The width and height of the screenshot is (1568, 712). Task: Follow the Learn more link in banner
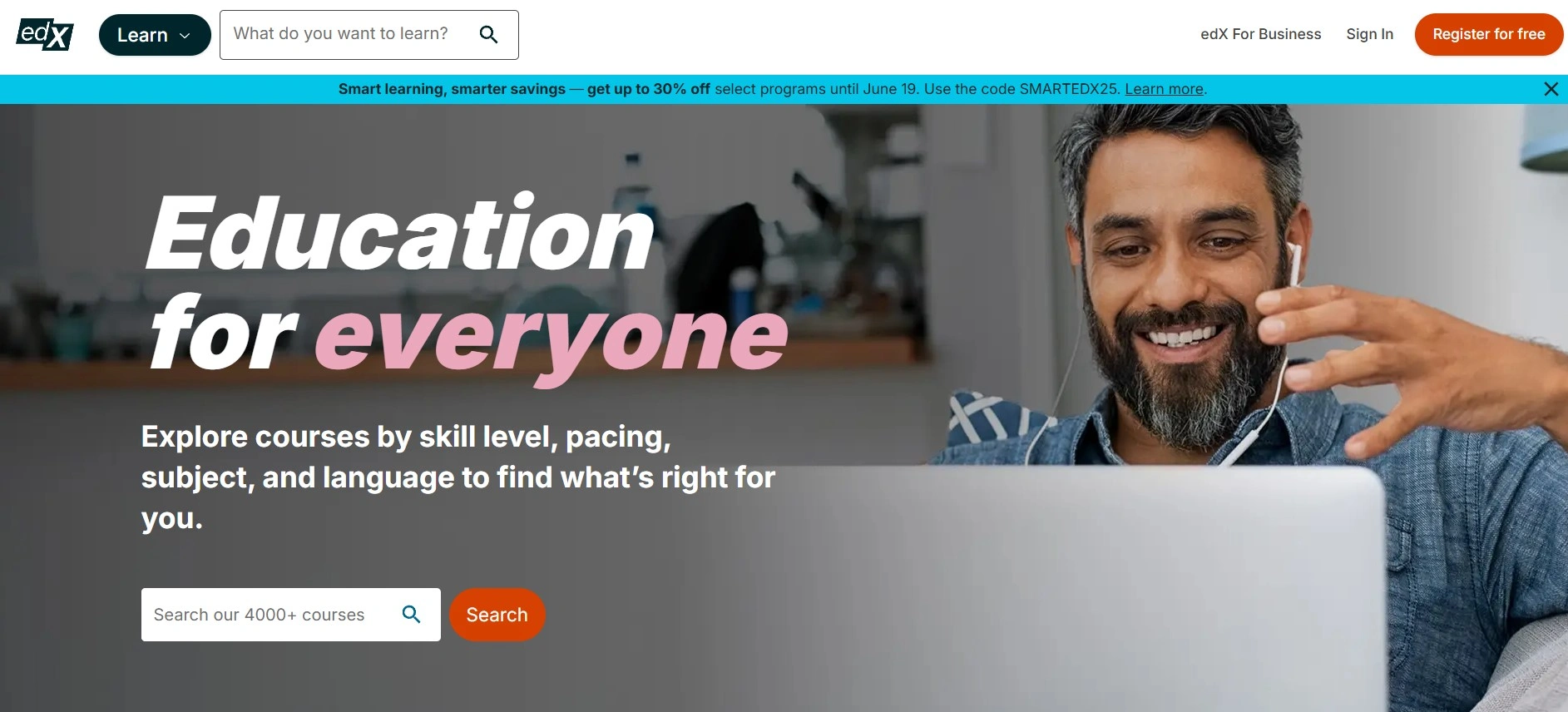tap(1164, 89)
